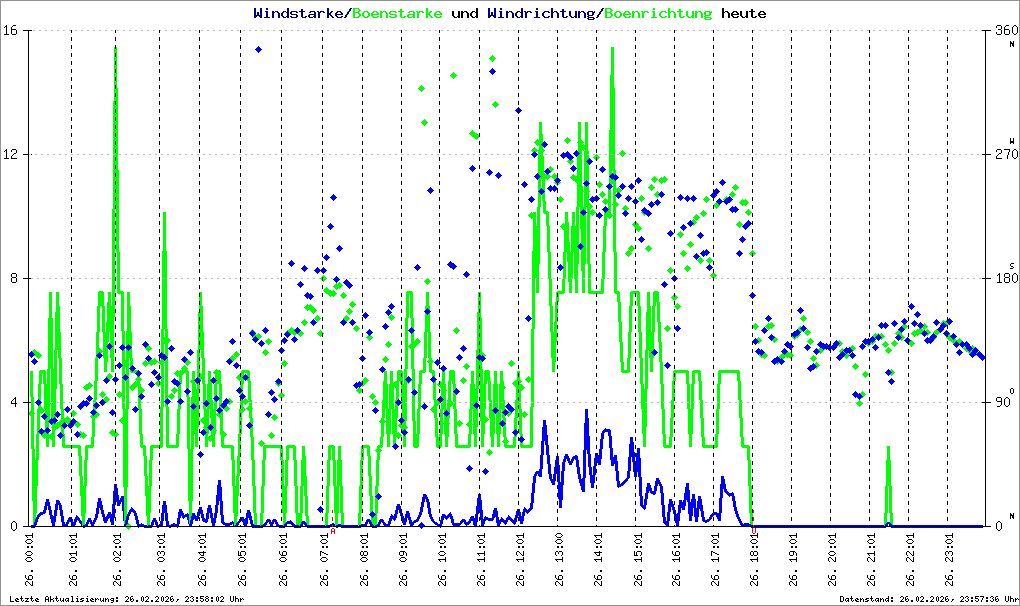Click the time label 26. 21:01

point(870,559)
